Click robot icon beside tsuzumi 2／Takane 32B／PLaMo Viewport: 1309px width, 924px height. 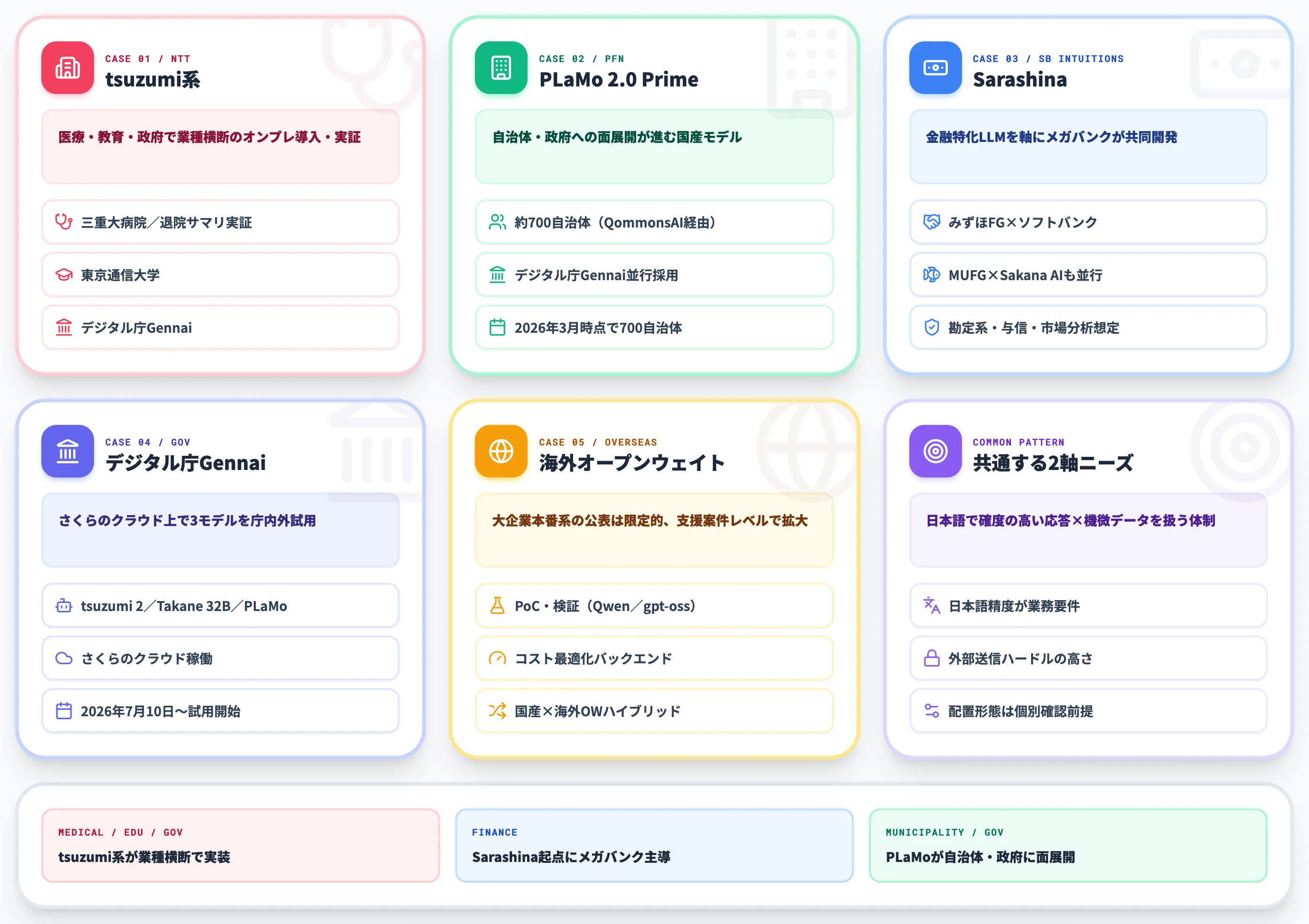[64, 605]
